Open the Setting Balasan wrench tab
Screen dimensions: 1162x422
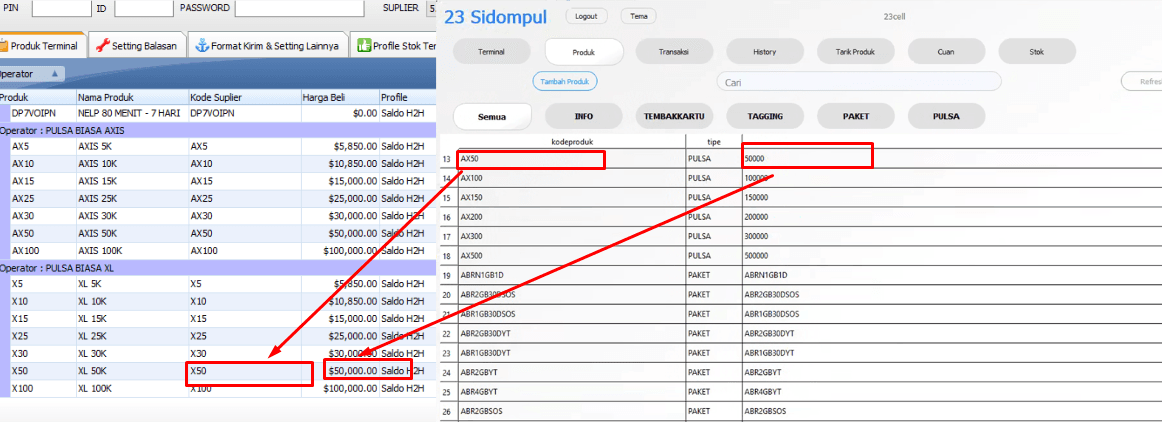tap(139, 46)
